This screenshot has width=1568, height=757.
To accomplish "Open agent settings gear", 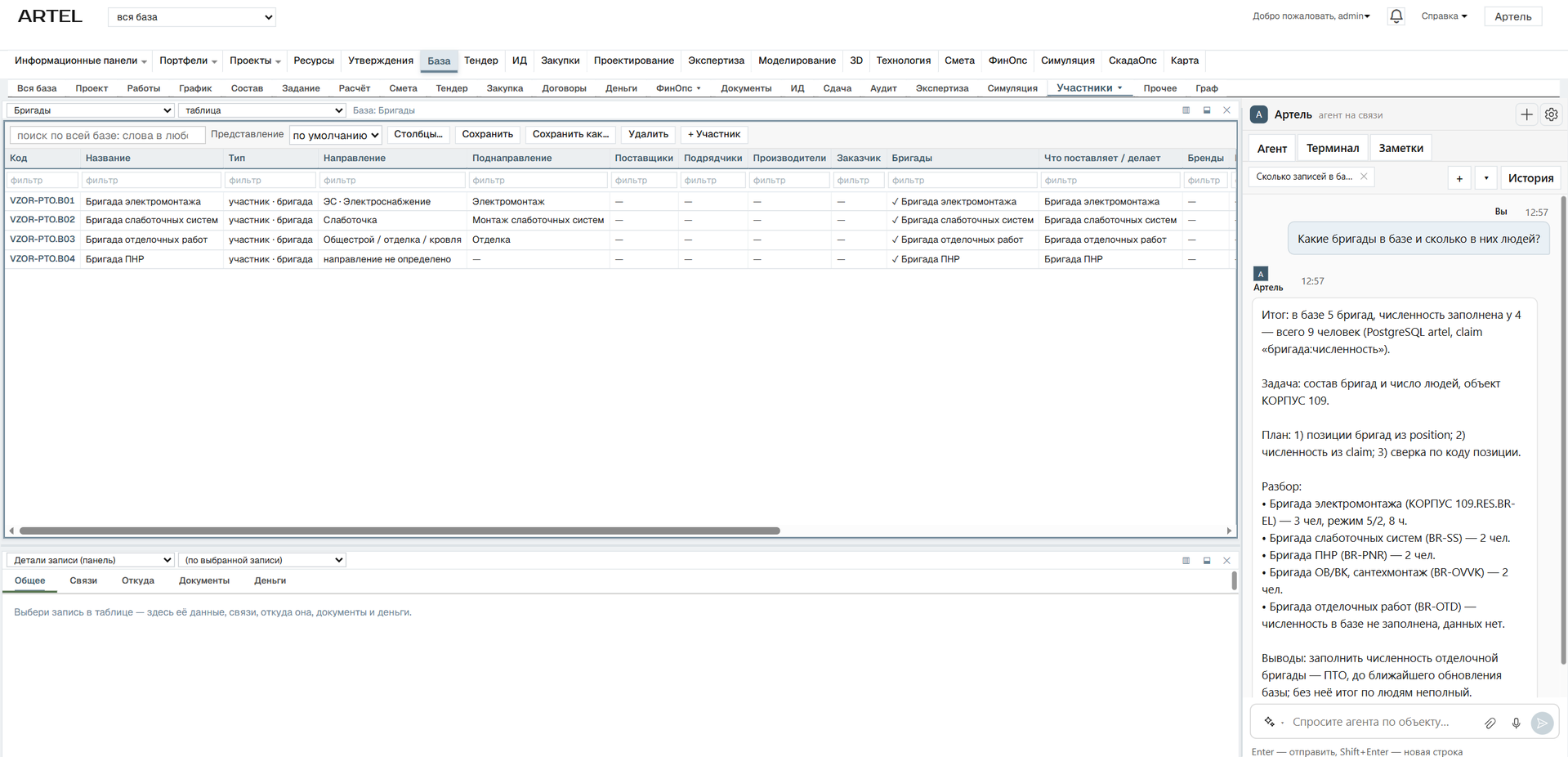I will (x=1551, y=114).
